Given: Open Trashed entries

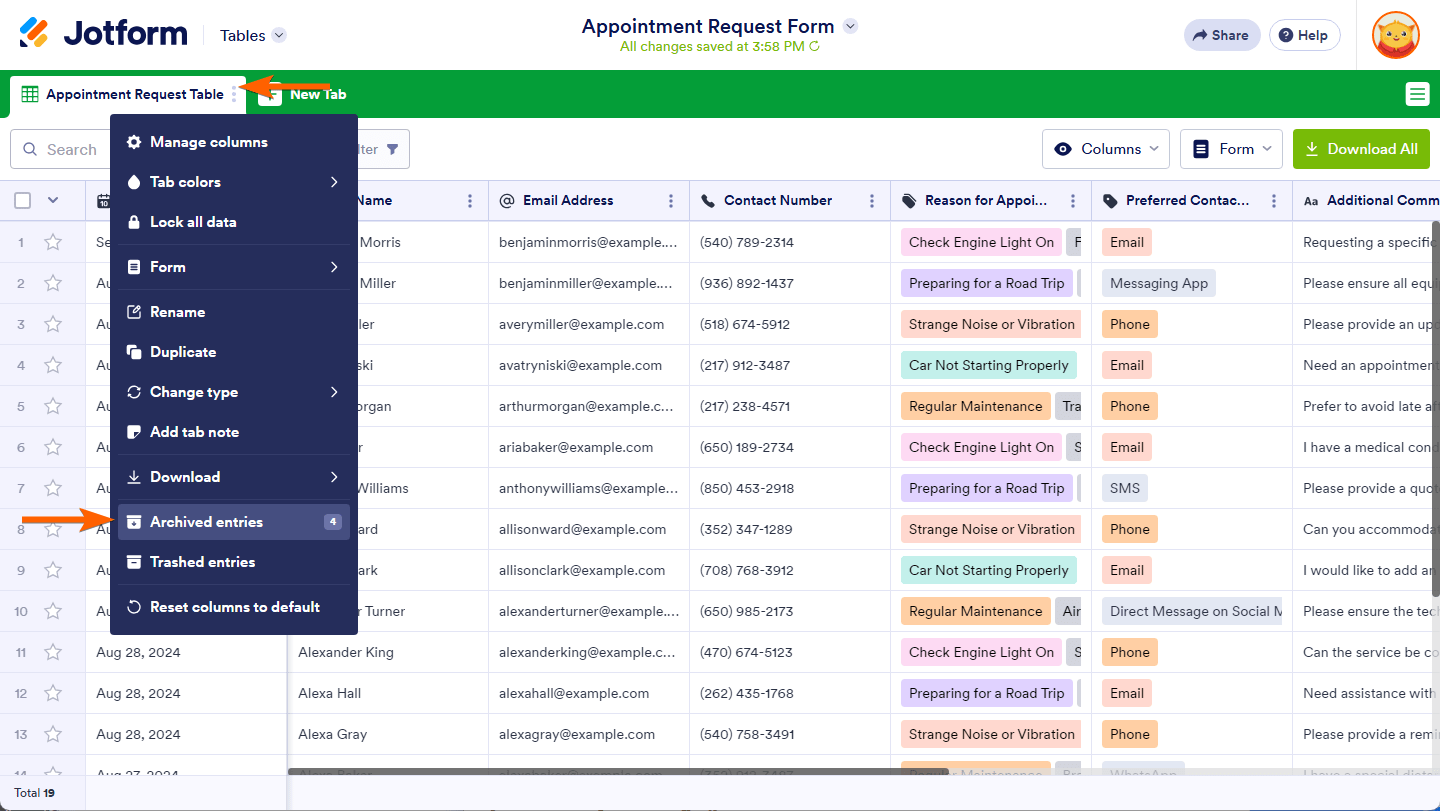Looking at the screenshot, I should (234, 562).
